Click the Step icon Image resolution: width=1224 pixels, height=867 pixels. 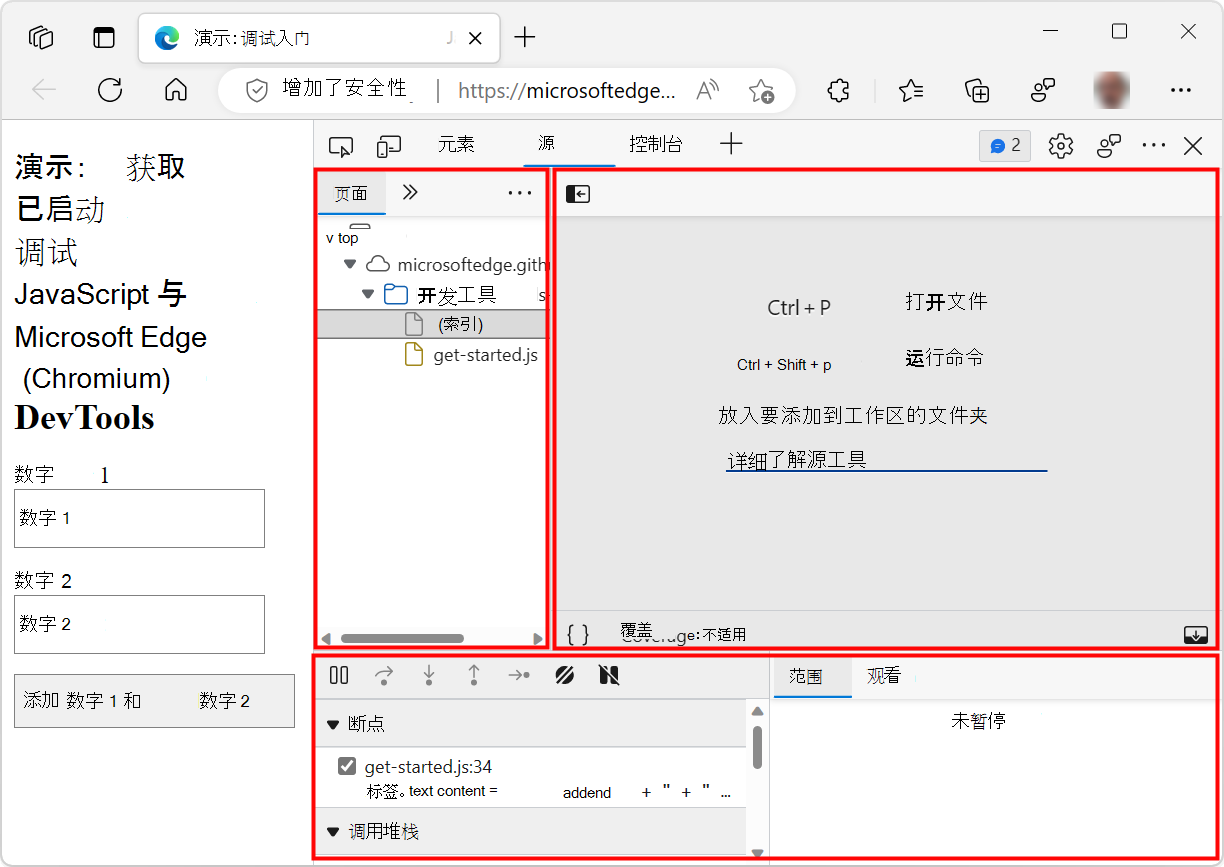tap(519, 676)
